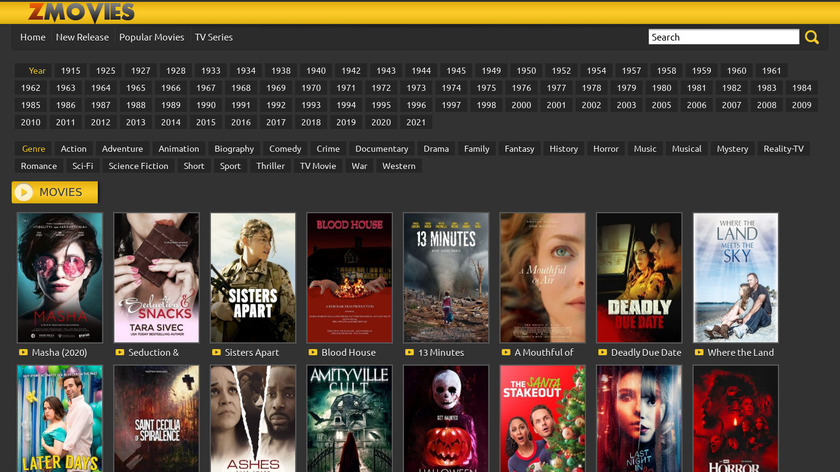
Task: Select year 1915 filter
Action: point(70,70)
